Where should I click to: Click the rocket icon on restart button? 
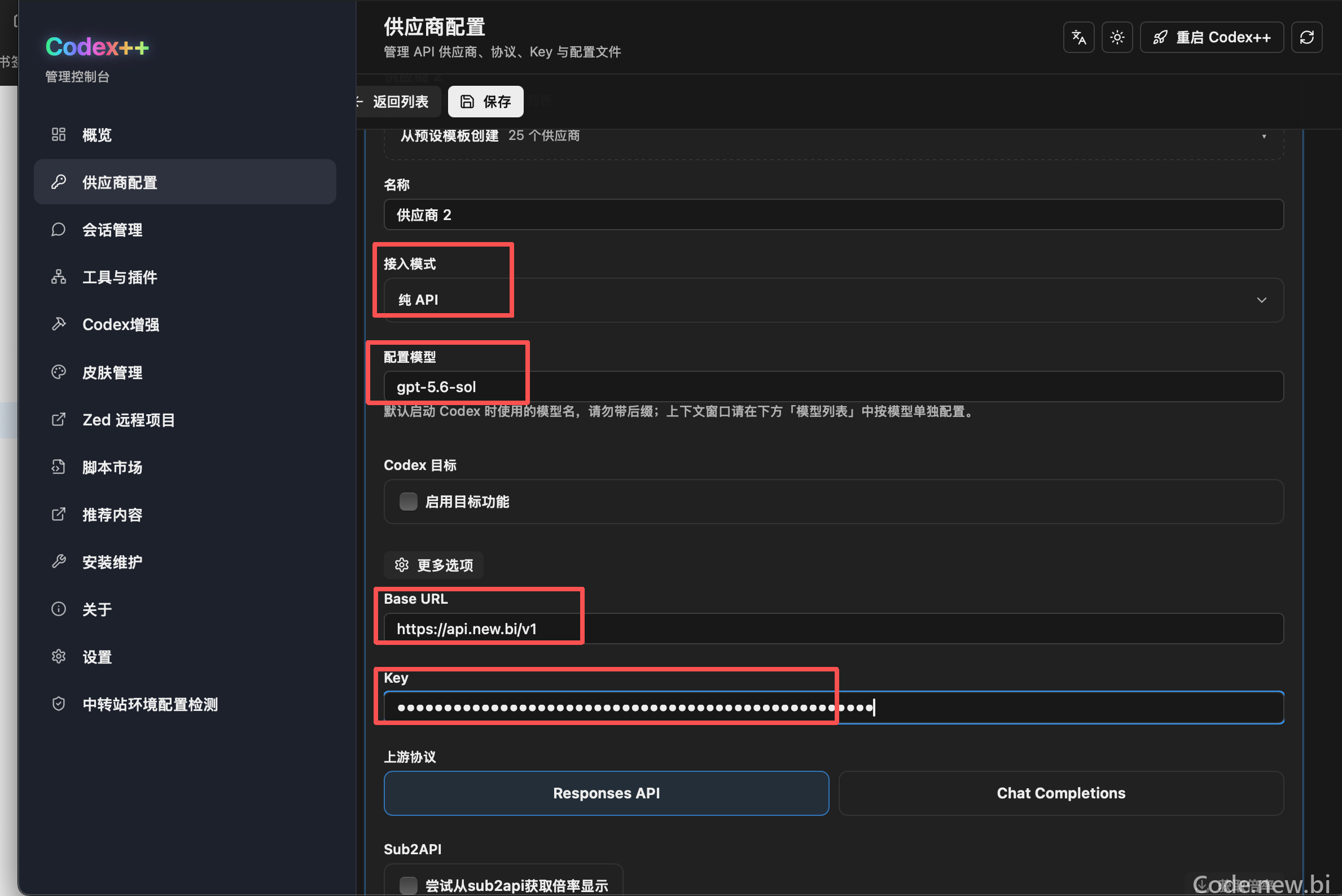click(x=1160, y=38)
